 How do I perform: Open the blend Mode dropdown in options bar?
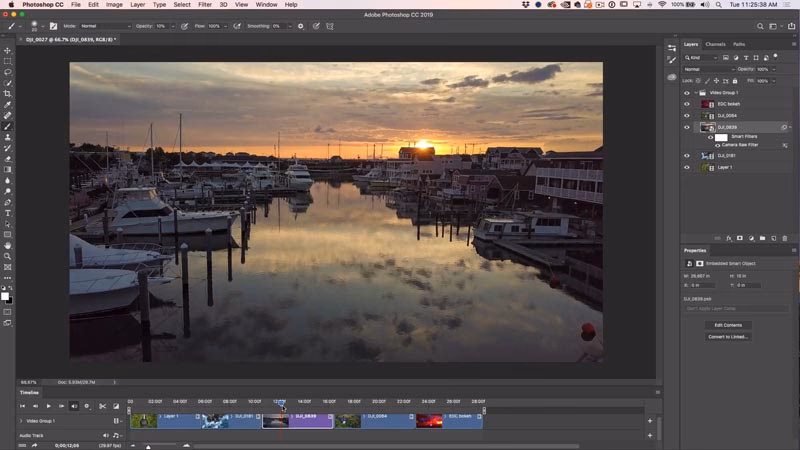106,26
